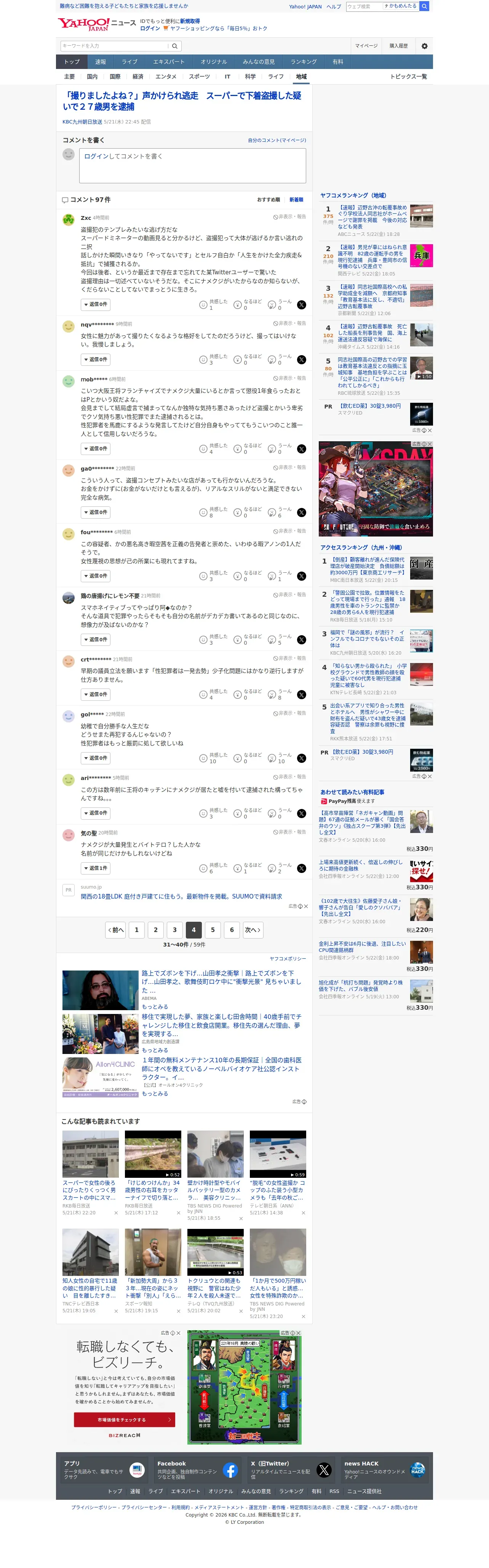489x1568 pixels.
Task: Open the X (旧Twitter) footer icon
Action: [x=324, y=1470]
